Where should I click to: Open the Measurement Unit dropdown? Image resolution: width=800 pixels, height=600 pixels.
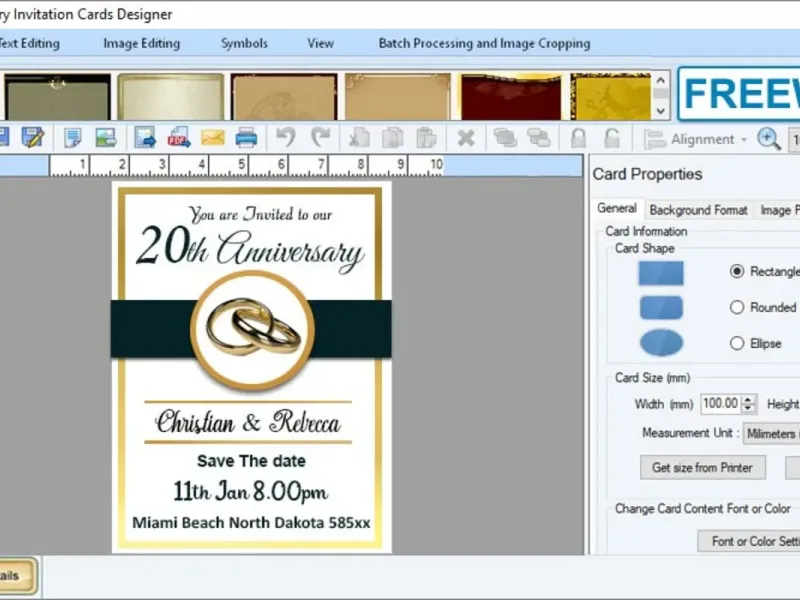tap(772, 433)
